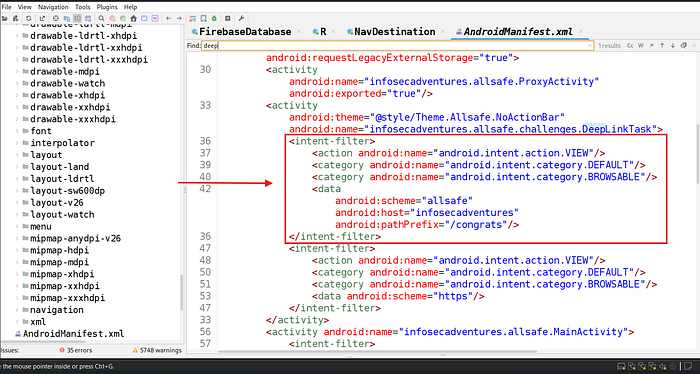Click the Open file toolbar icon
This screenshot has width=700, height=374.
coord(5,18)
